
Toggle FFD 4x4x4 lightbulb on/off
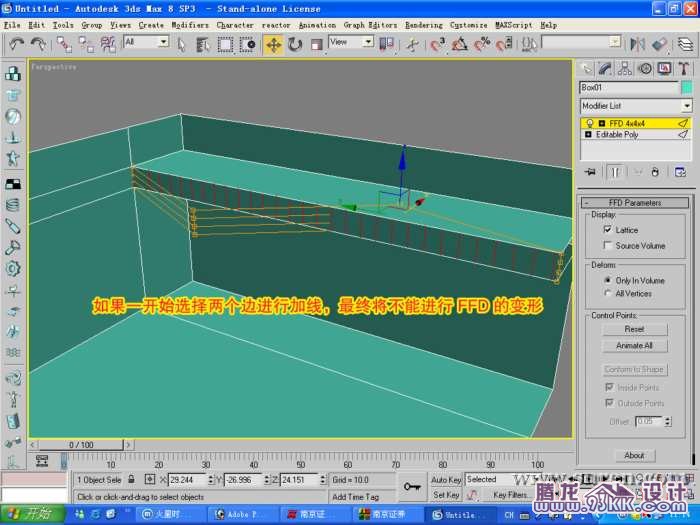click(x=590, y=123)
